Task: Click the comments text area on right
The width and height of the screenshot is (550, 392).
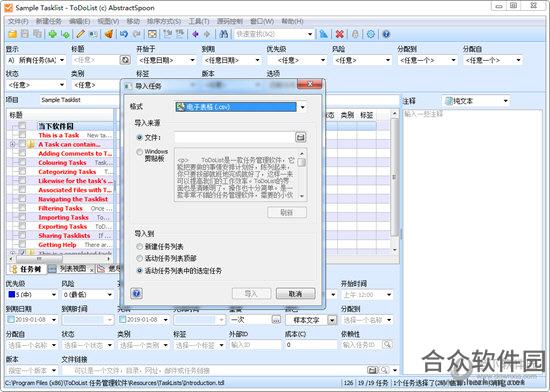Action: [x=472, y=242]
